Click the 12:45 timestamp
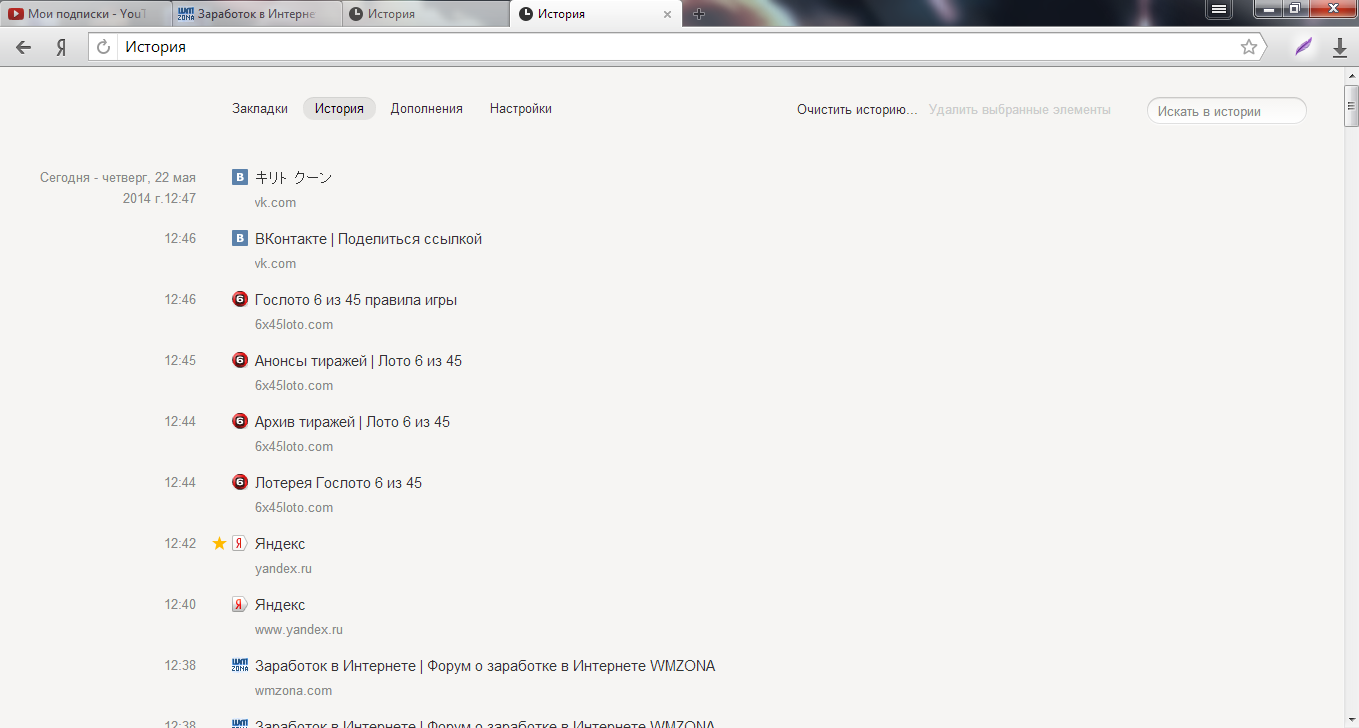1359x728 pixels. 180,360
